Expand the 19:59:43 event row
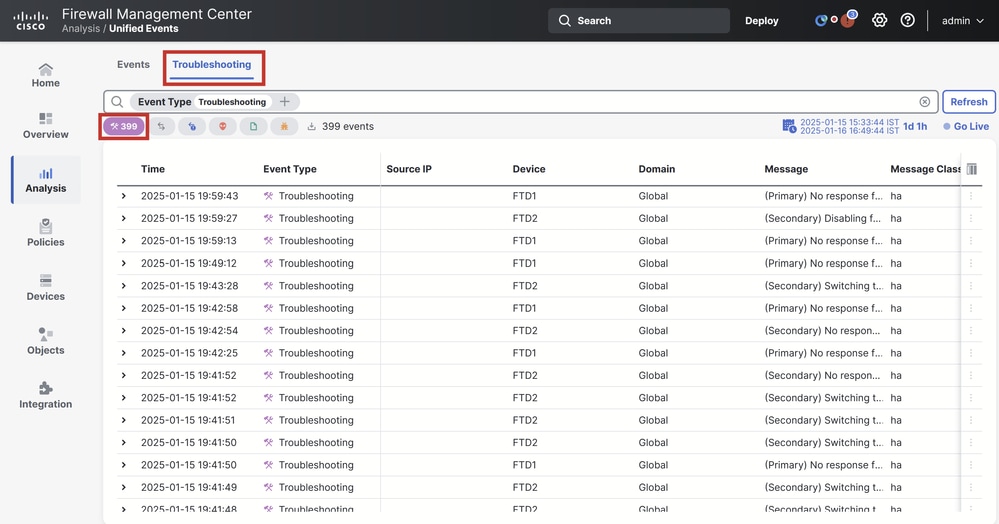This screenshot has width=999, height=524. pyautogui.click(x=124, y=196)
